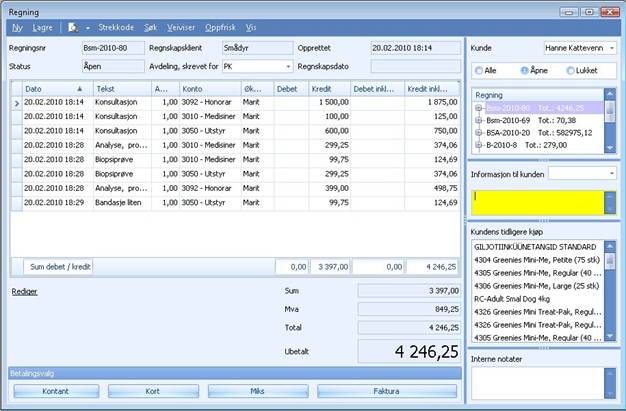626x411 pixels.
Task: Select the Lukket radio button
Action: point(570,71)
